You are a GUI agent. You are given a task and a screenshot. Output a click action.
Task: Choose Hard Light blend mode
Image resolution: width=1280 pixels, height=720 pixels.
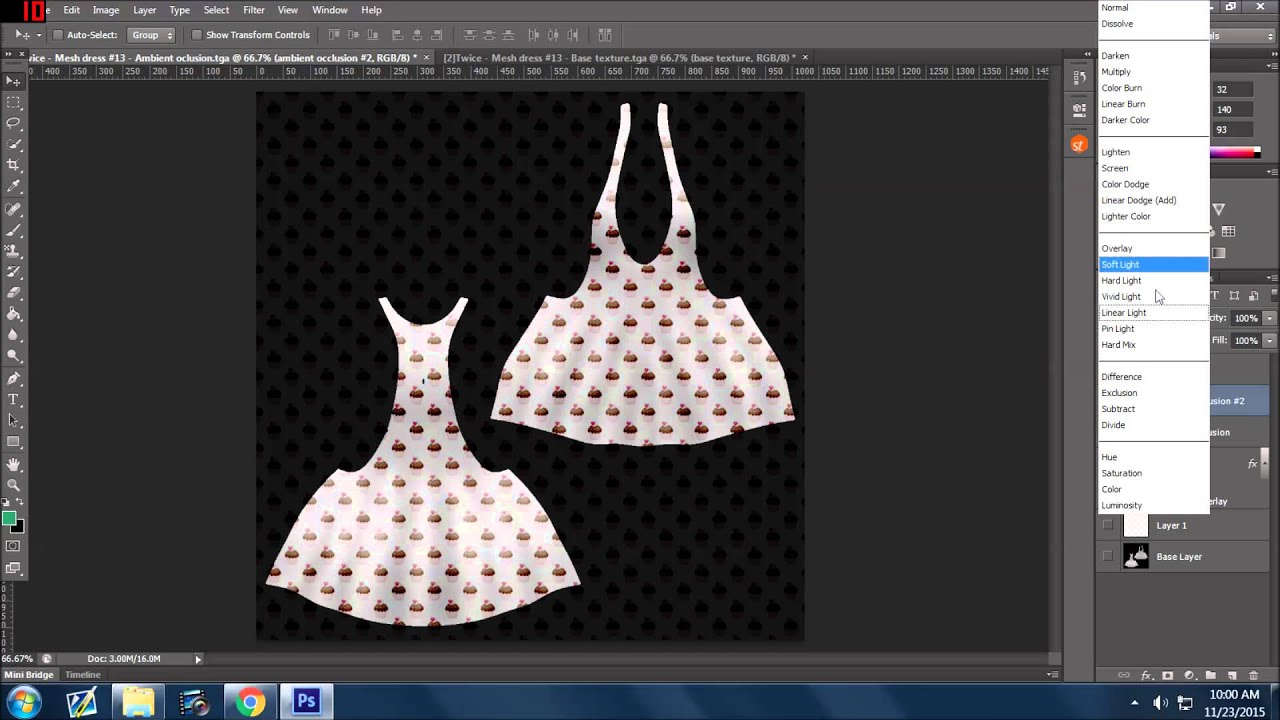(1154, 280)
